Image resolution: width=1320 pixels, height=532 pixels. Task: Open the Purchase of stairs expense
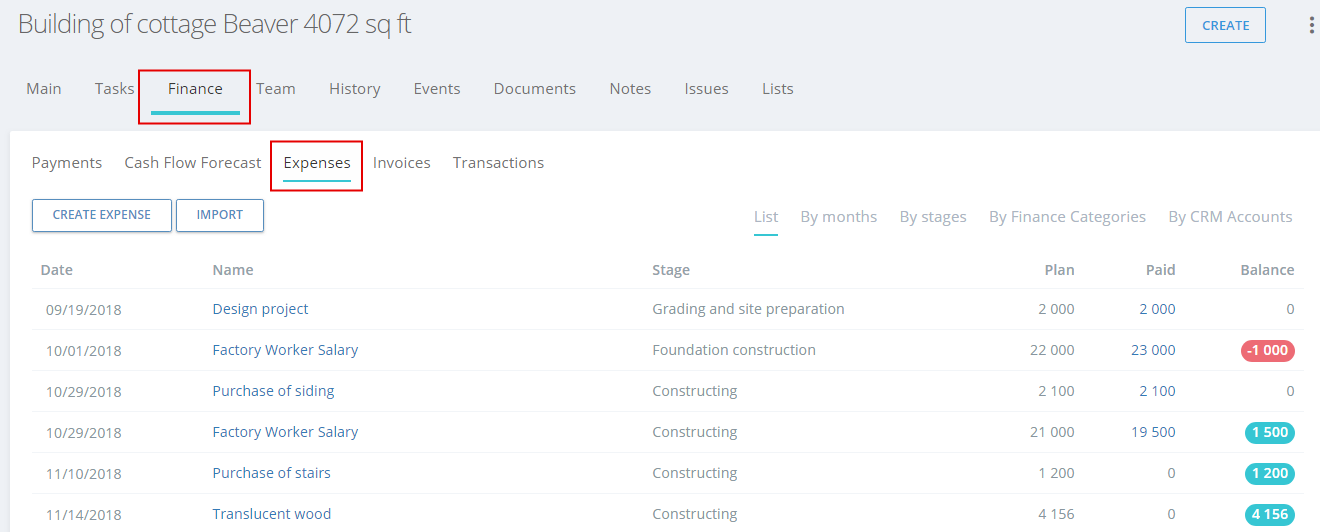271,473
